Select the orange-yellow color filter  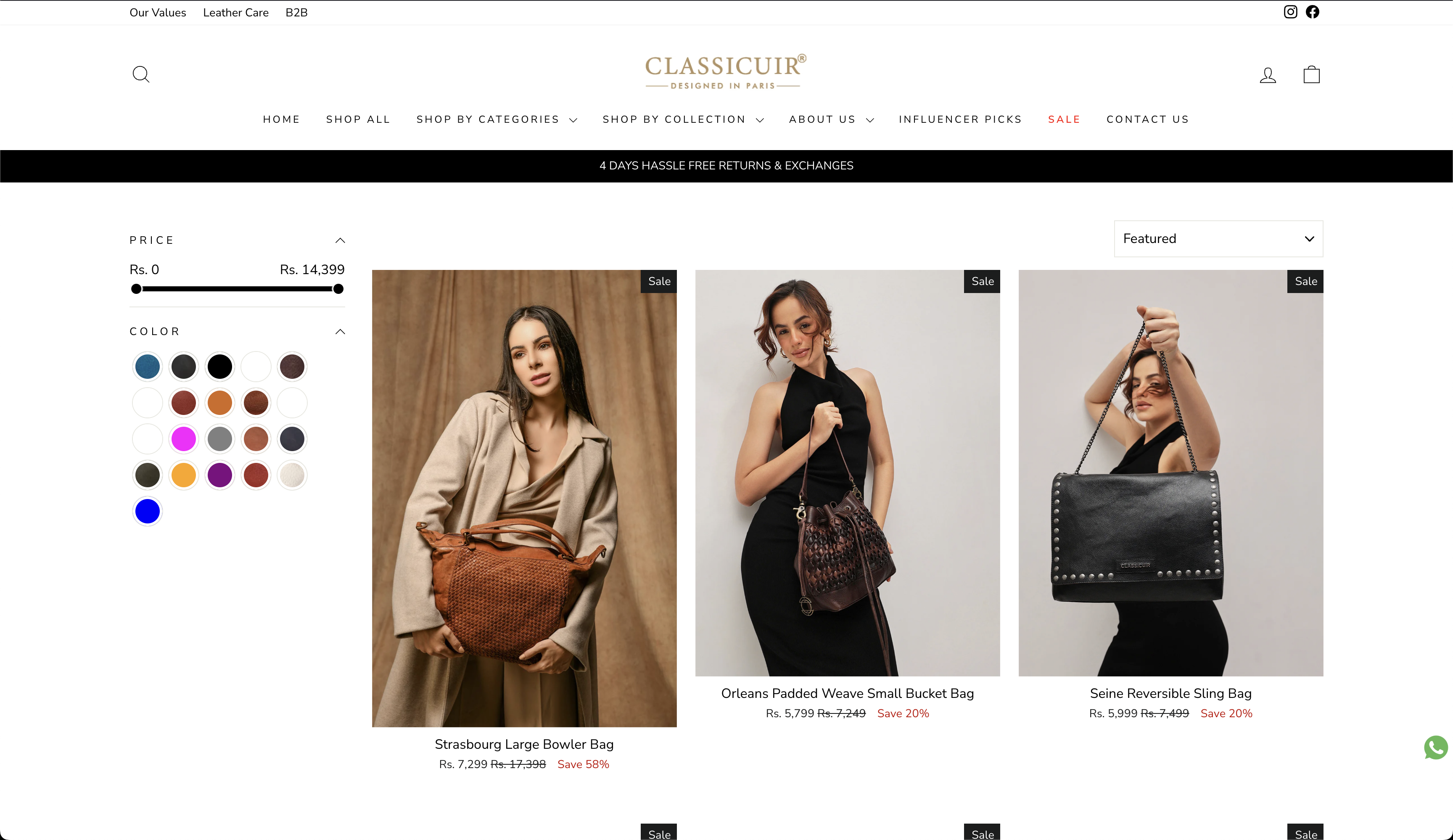[183, 475]
